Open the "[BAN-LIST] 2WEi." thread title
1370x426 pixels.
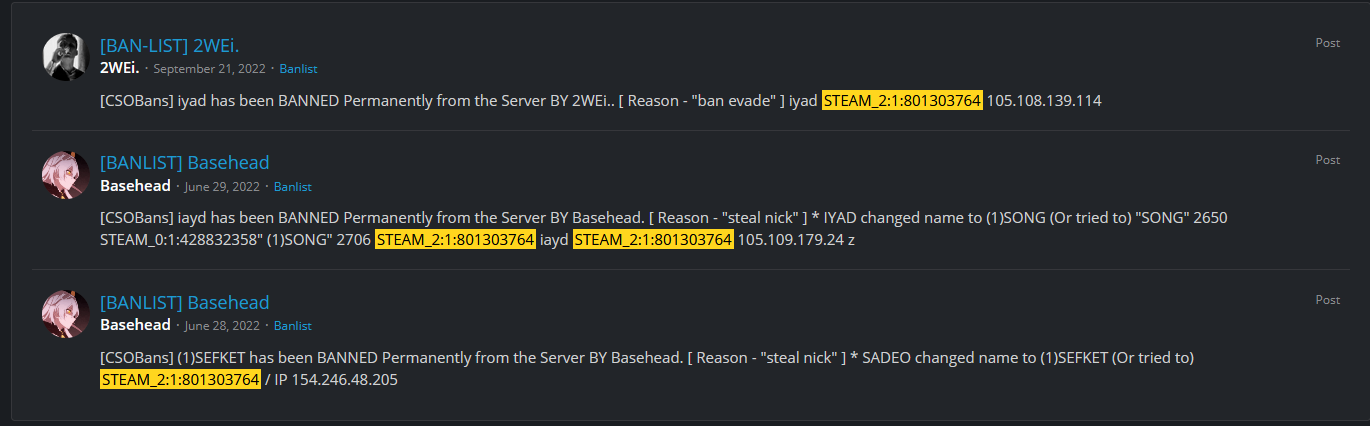(x=170, y=45)
